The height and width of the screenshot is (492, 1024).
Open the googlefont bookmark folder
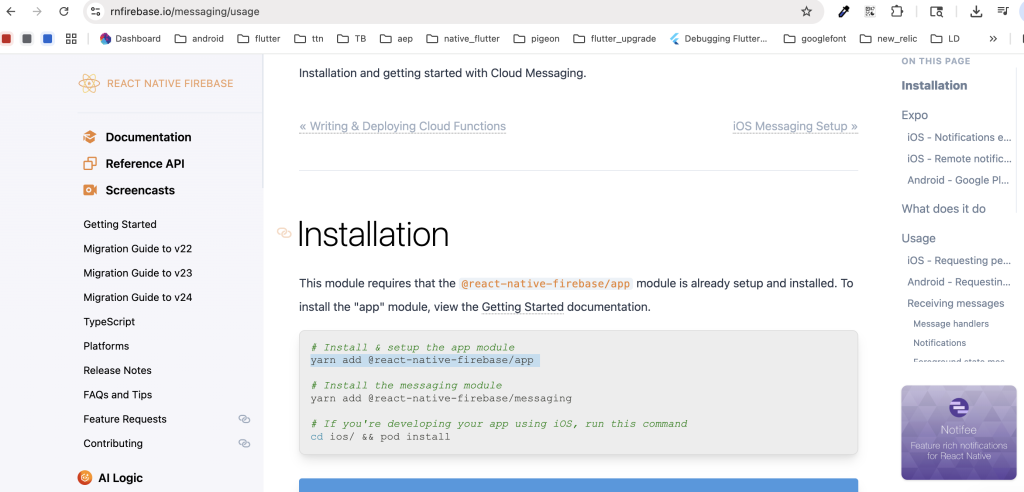pos(815,39)
